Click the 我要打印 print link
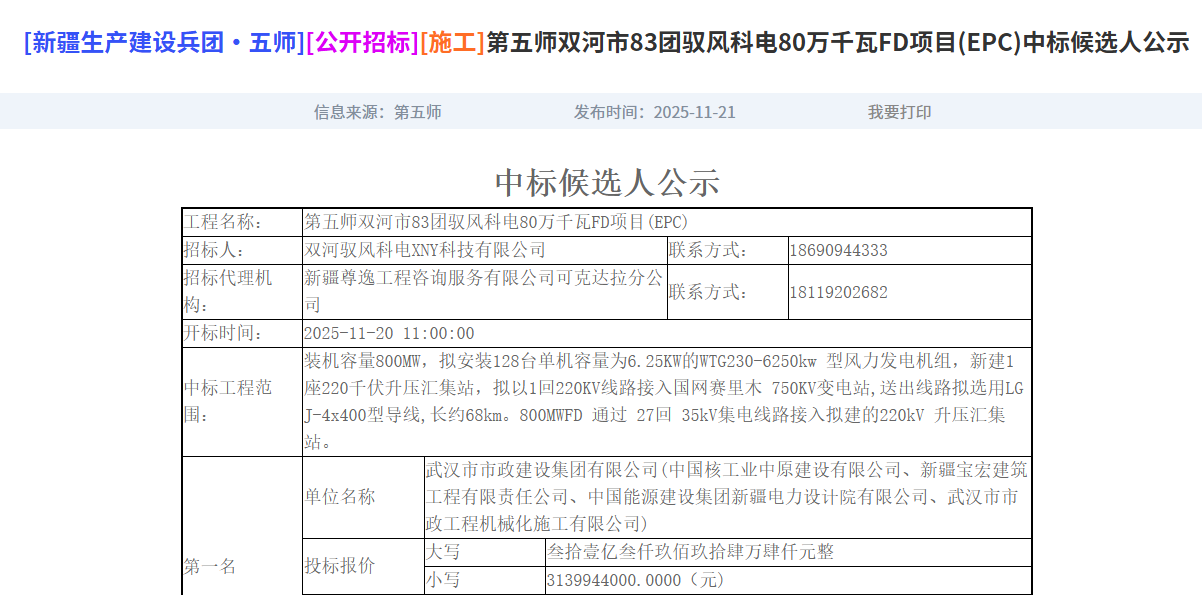Viewport: 1202px width, 595px height. [899, 112]
